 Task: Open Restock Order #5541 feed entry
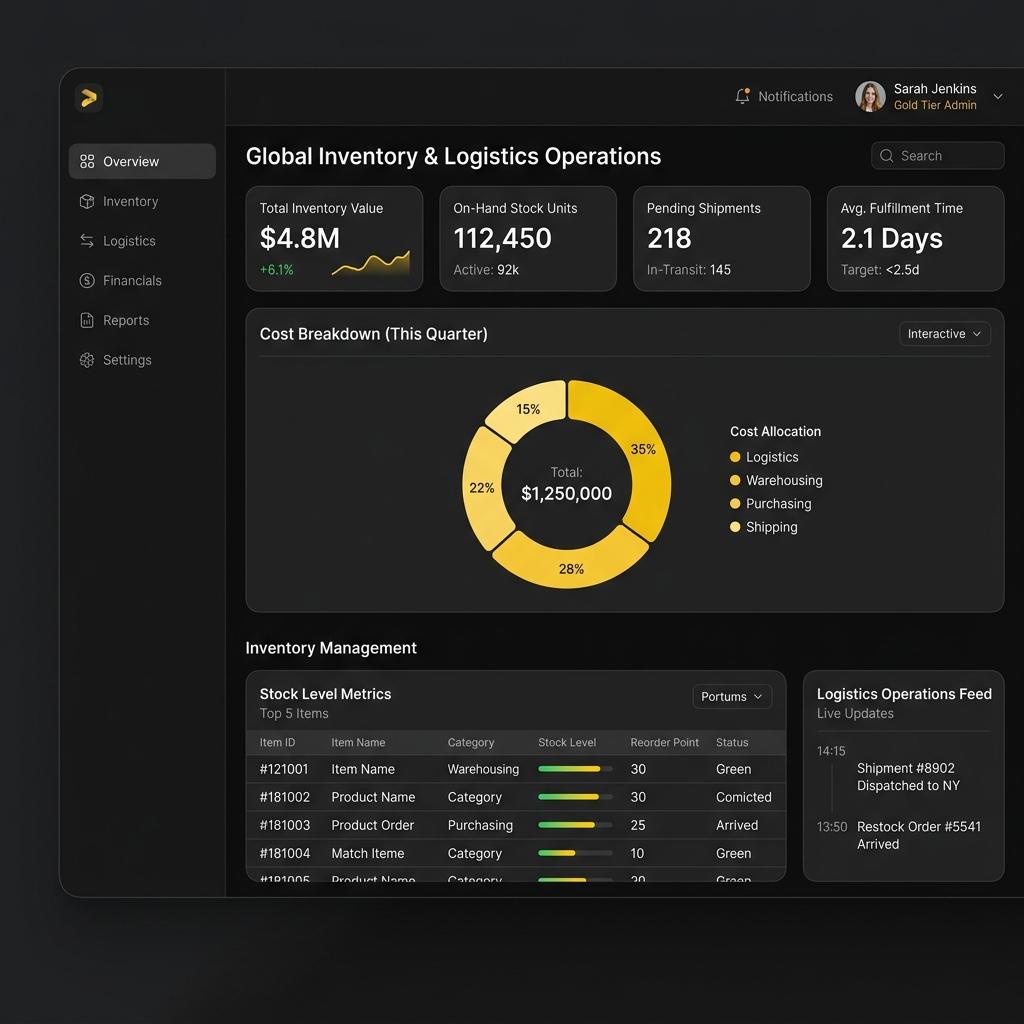pyautogui.click(x=918, y=835)
